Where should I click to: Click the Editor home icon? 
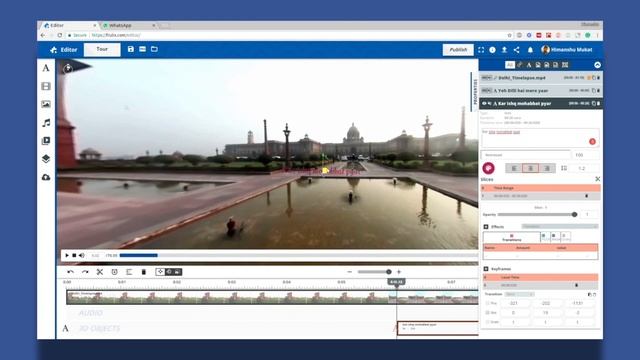53,50
